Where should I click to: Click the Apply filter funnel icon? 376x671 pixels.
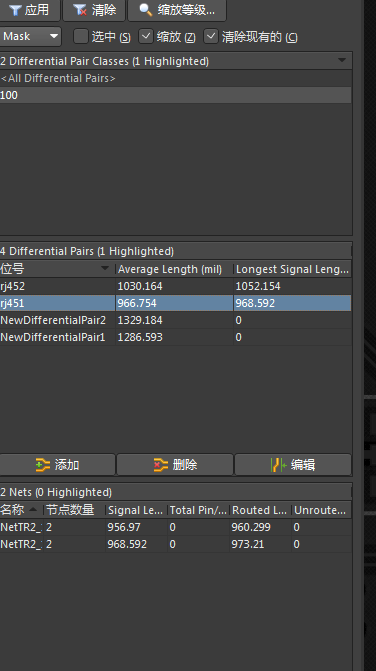click(15, 10)
